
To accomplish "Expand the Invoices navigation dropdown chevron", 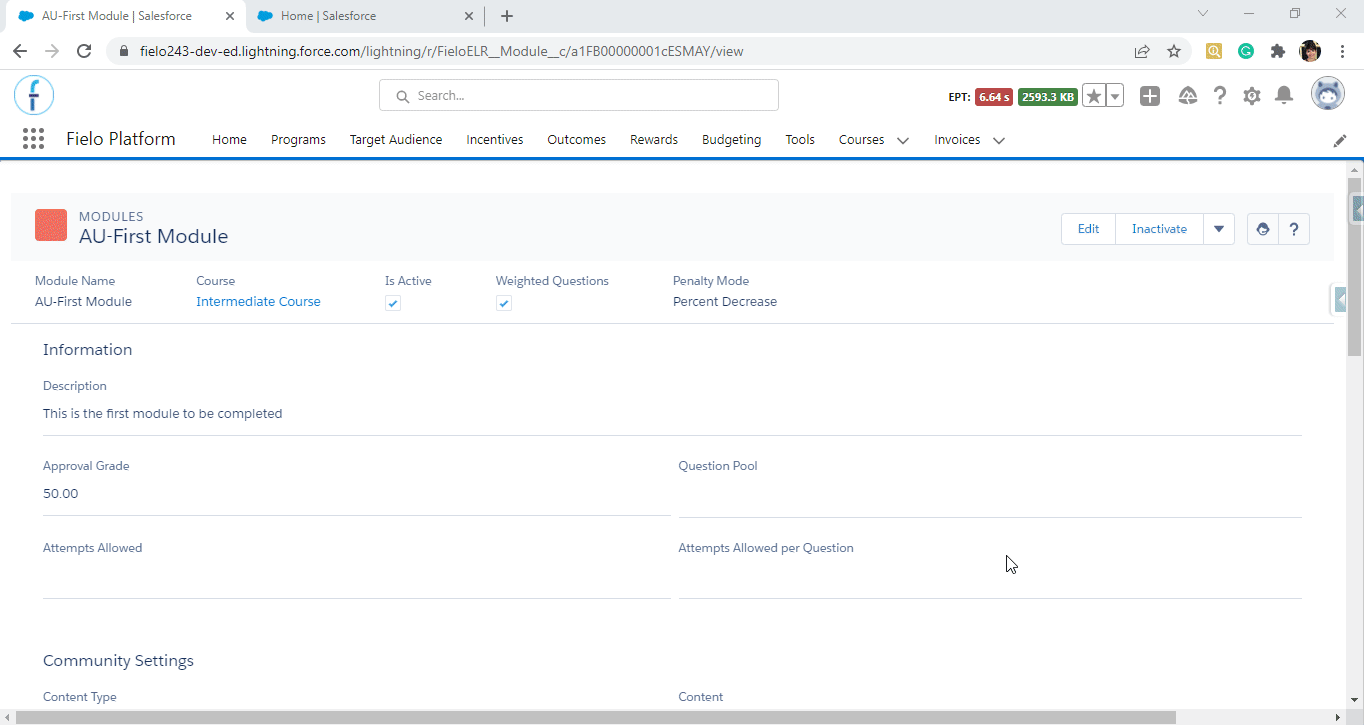I will point(999,141).
